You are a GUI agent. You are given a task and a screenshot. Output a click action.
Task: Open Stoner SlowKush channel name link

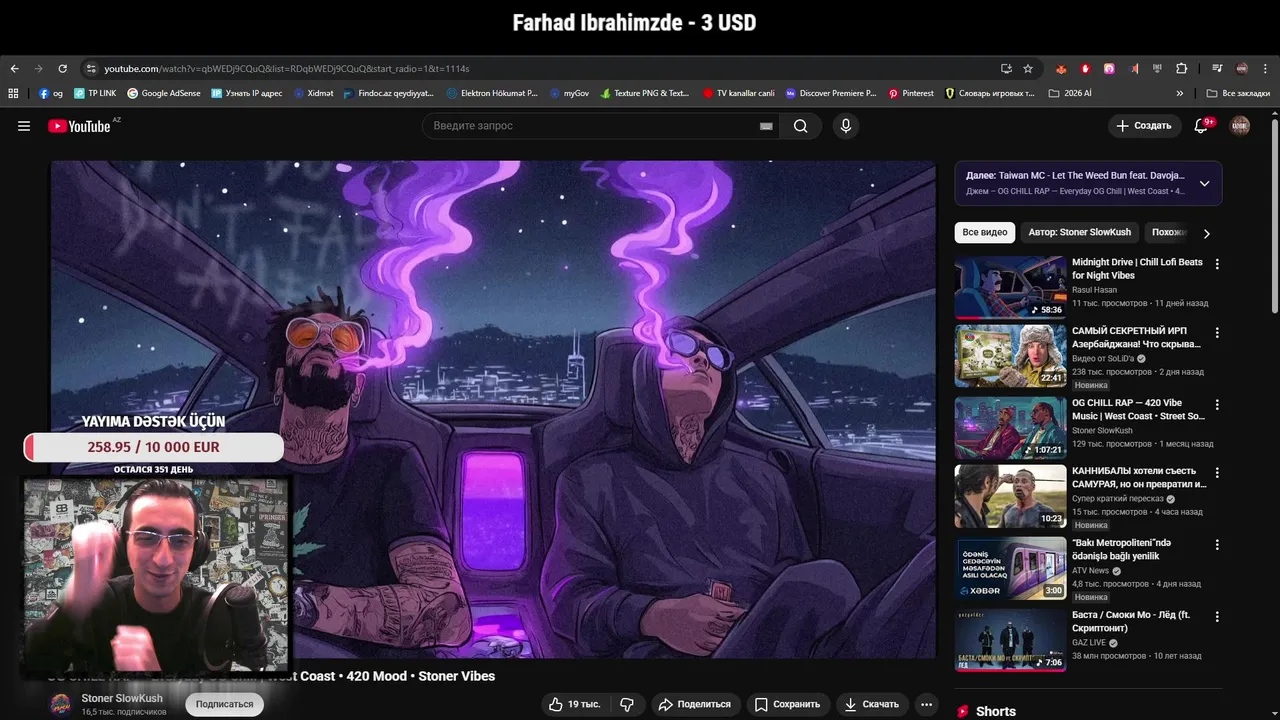pyautogui.click(x=122, y=698)
